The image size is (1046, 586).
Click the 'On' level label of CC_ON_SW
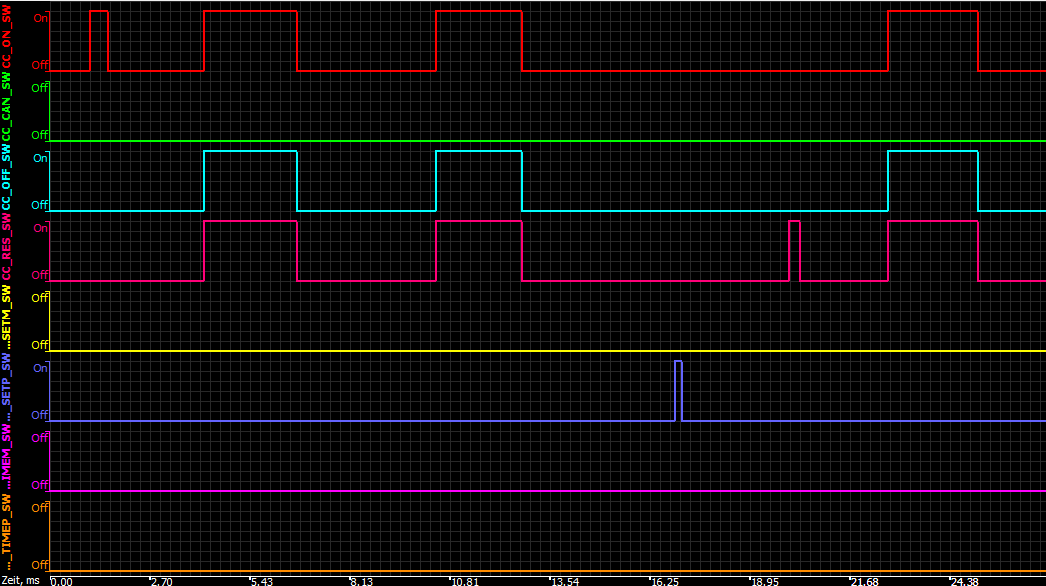point(40,18)
